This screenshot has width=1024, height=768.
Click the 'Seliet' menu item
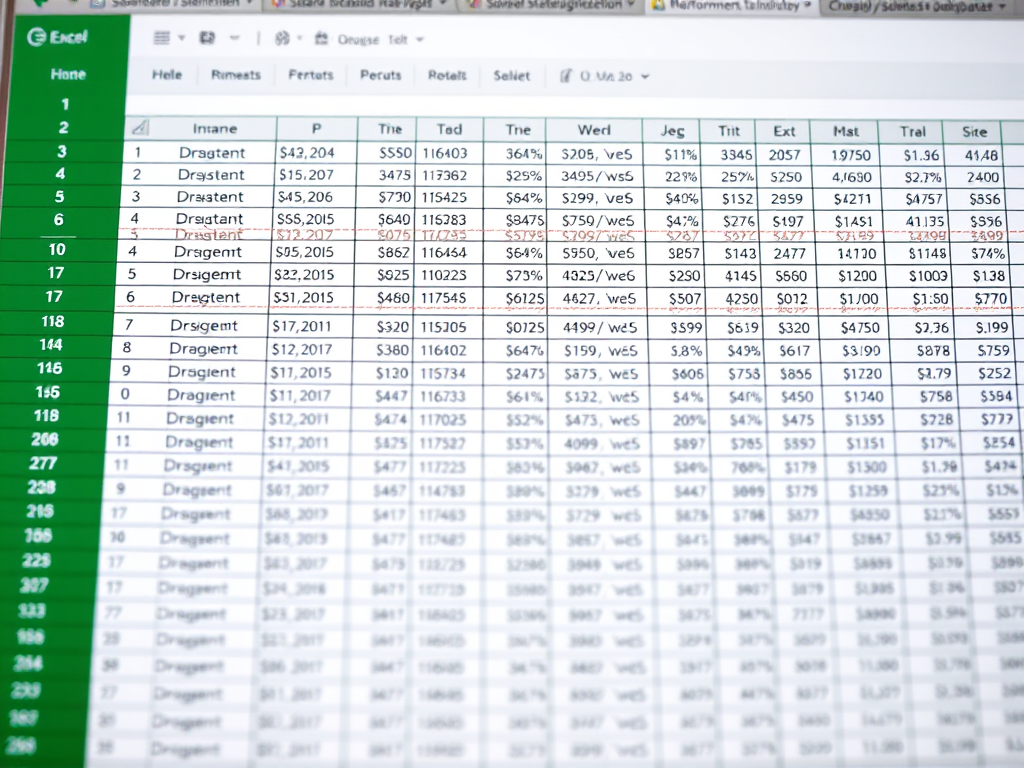[x=514, y=75]
